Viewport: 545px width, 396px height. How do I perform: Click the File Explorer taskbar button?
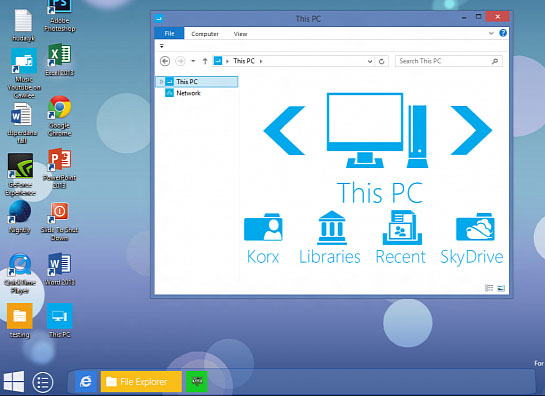141,382
